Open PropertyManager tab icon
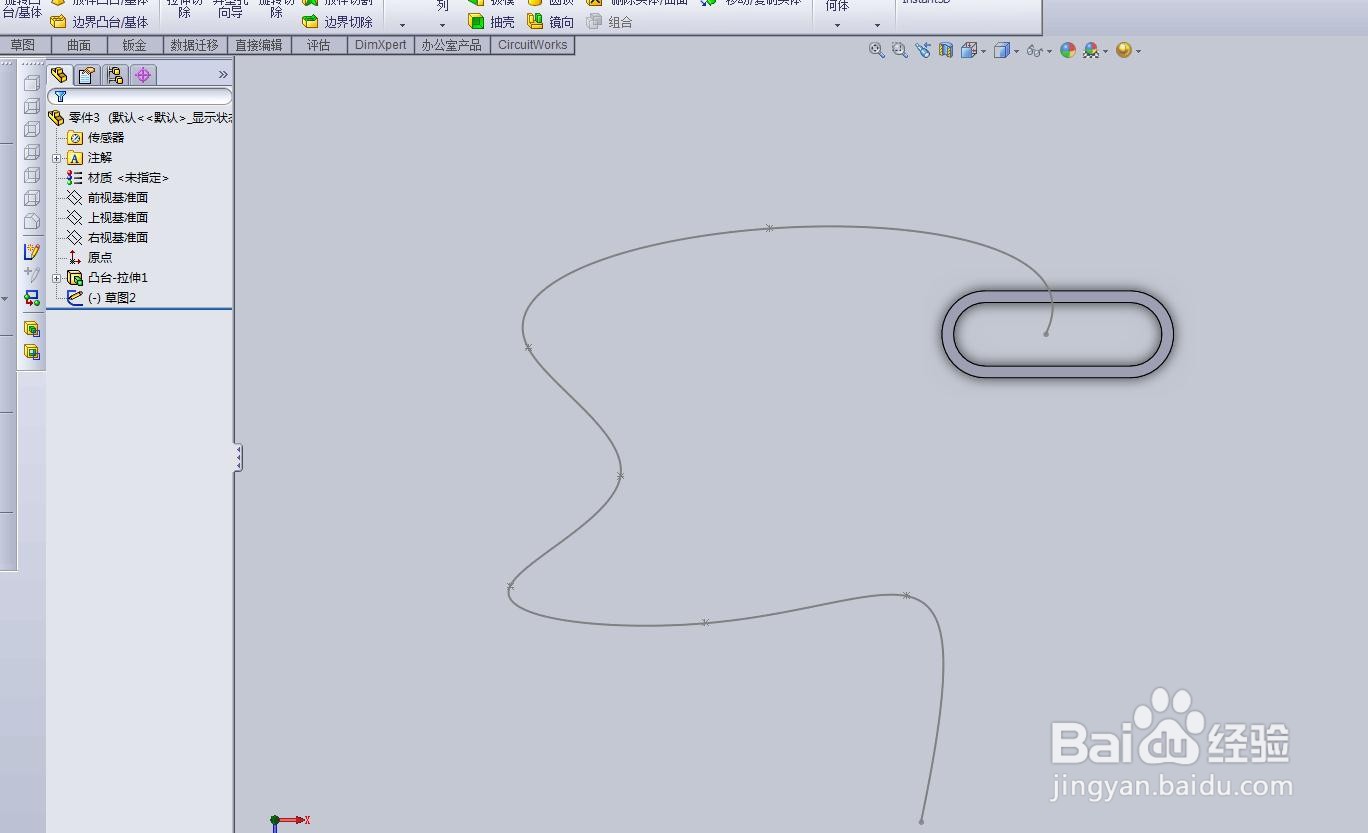 tap(87, 75)
